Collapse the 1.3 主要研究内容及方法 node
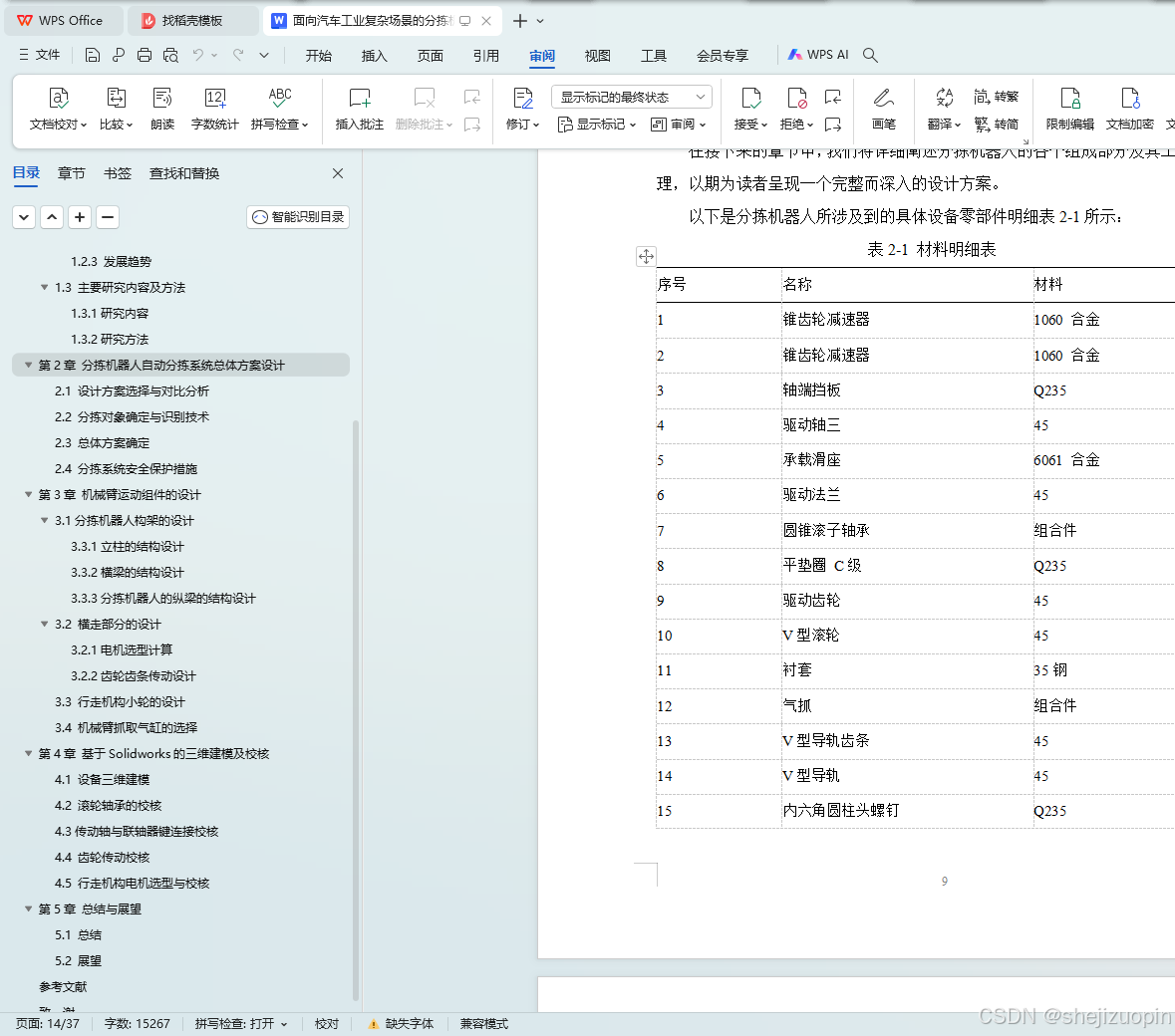This screenshot has height=1036, width=1175. [44, 288]
